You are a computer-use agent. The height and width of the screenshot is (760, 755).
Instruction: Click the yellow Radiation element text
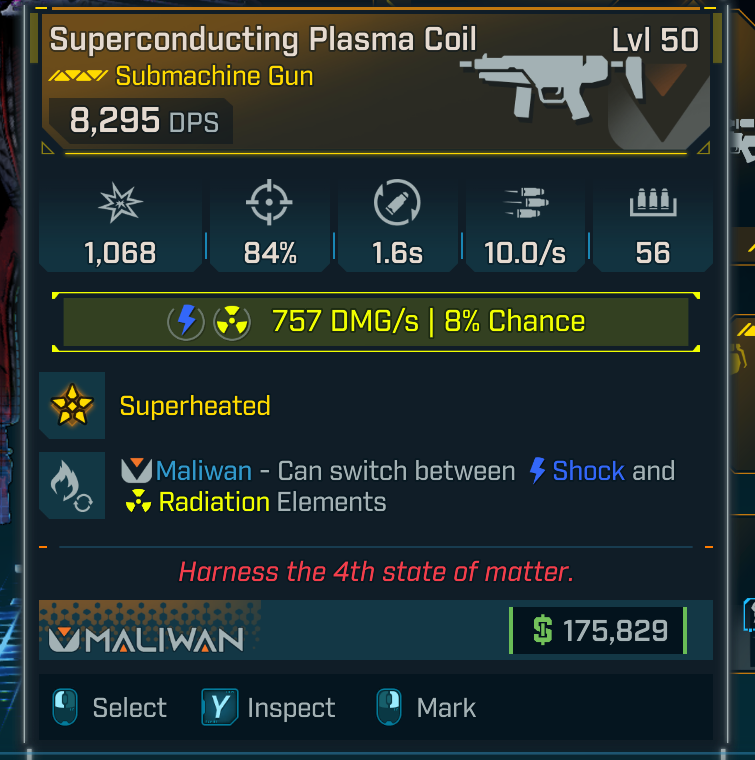[x=214, y=501]
